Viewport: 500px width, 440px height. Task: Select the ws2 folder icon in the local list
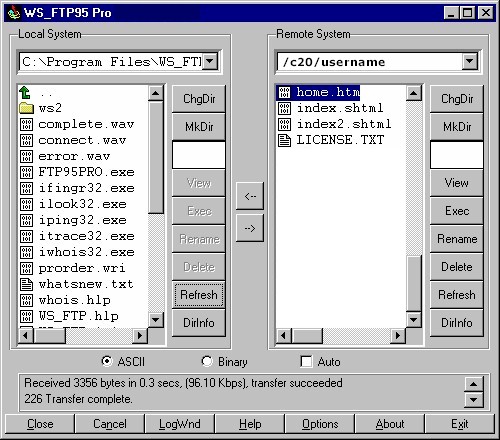pyautogui.click(x=26, y=108)
